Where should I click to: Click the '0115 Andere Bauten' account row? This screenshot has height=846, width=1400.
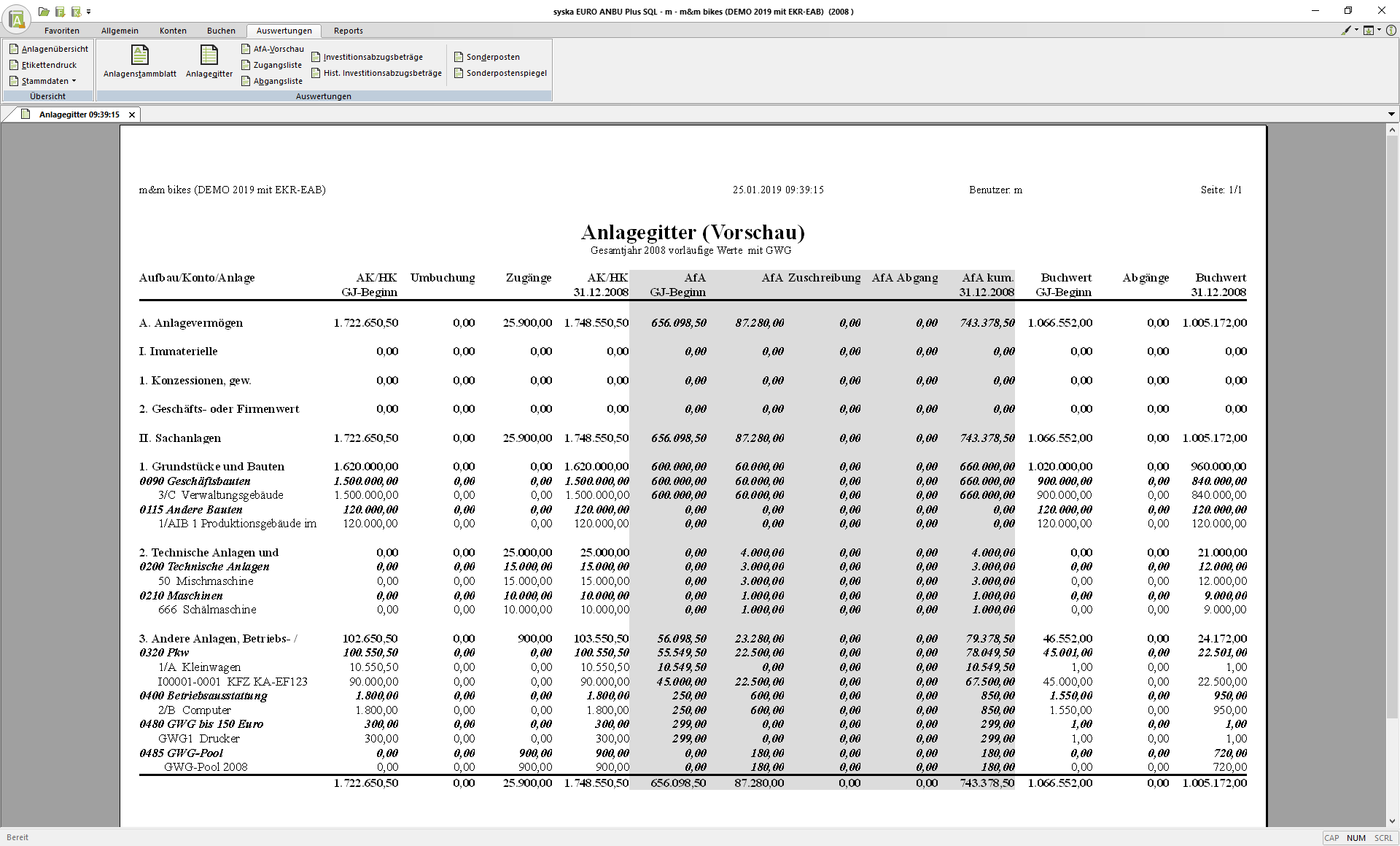[191, 510]
